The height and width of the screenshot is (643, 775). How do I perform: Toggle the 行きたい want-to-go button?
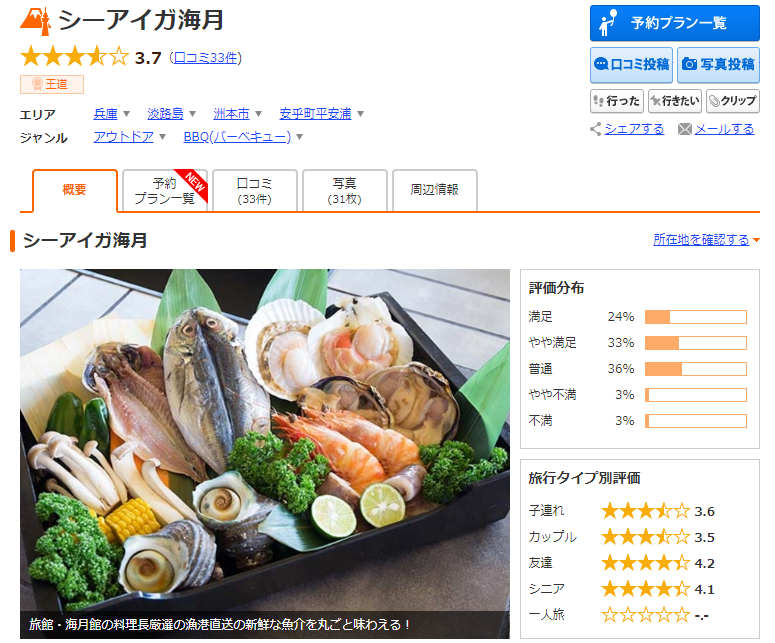[x=674, y=101]
